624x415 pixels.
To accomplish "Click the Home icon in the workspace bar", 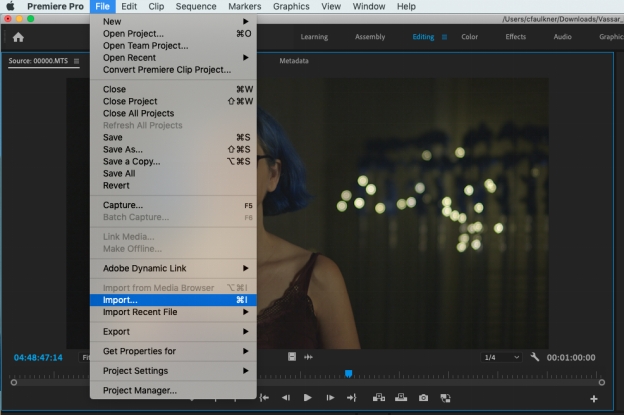I will click(x=18, y=37).
